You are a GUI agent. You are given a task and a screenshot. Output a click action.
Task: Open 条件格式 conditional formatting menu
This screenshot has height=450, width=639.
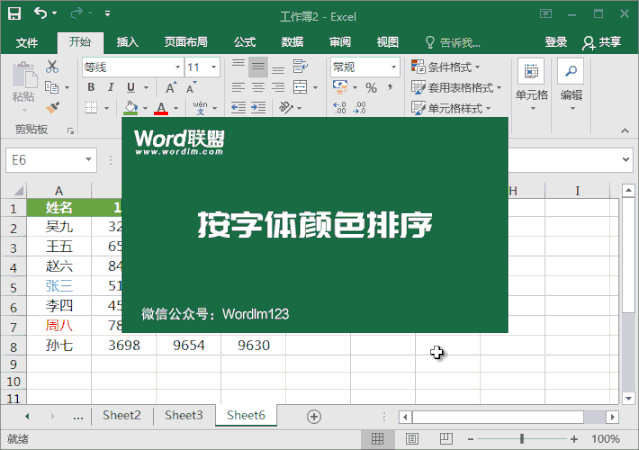[x=446, y=66]
